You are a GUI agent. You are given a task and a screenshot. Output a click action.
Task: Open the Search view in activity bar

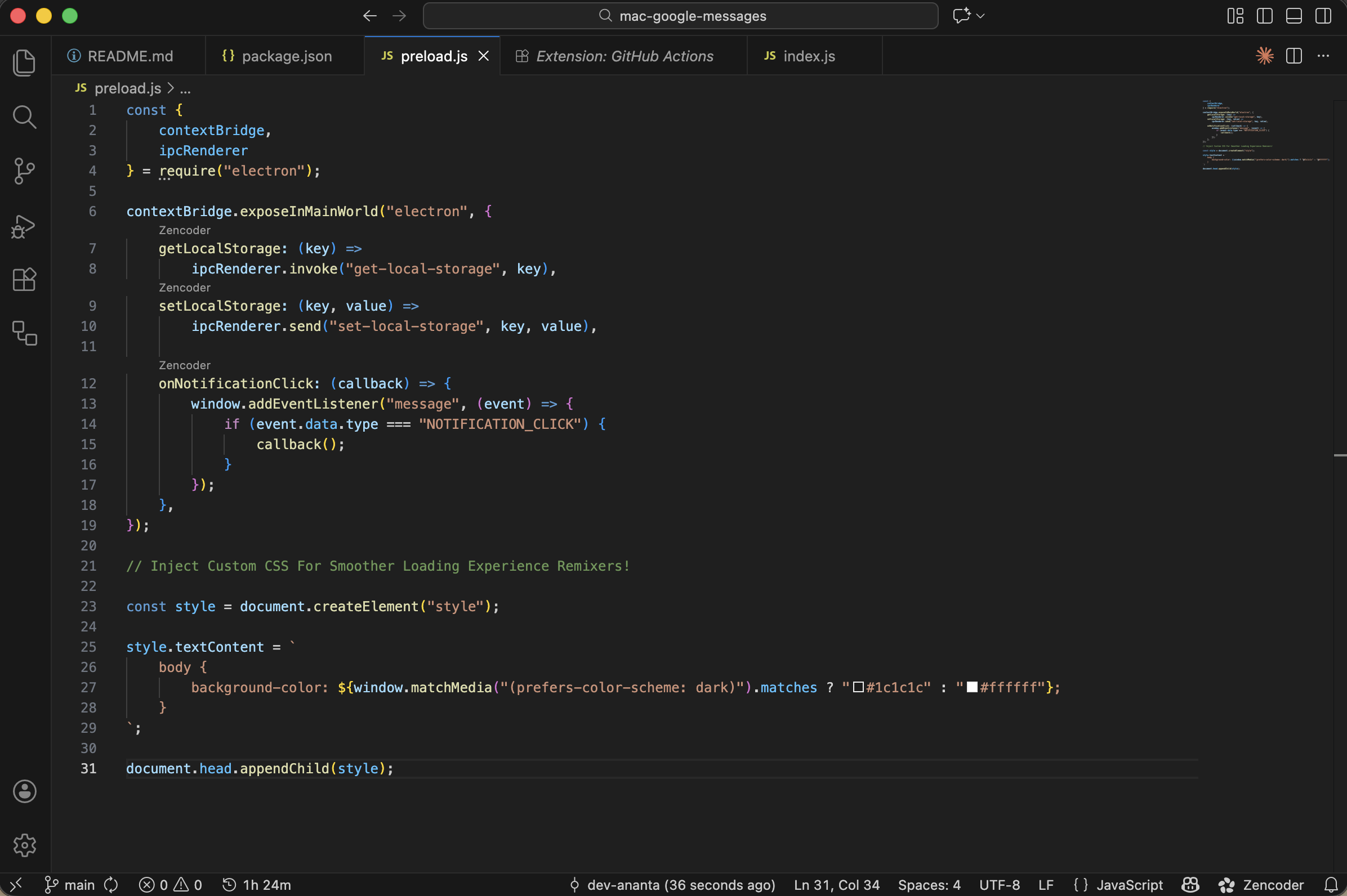pyautogui.click(x=24, y=117)
